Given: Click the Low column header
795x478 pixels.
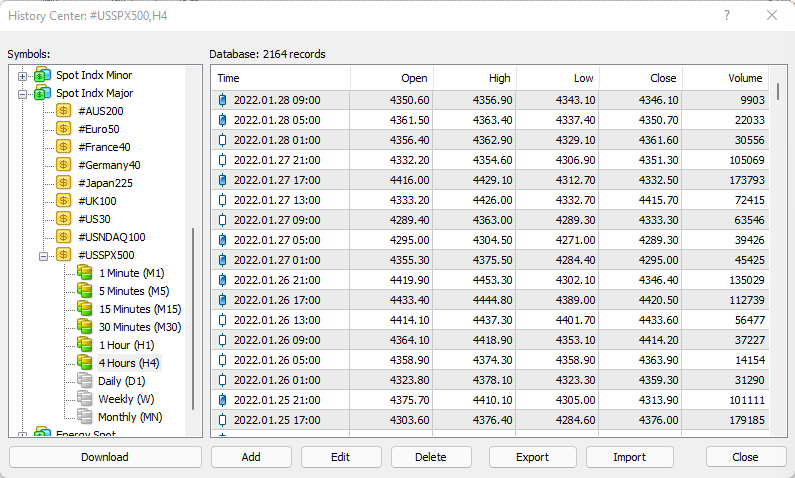Looking at the screenshot, I should (x=558, y=78).
